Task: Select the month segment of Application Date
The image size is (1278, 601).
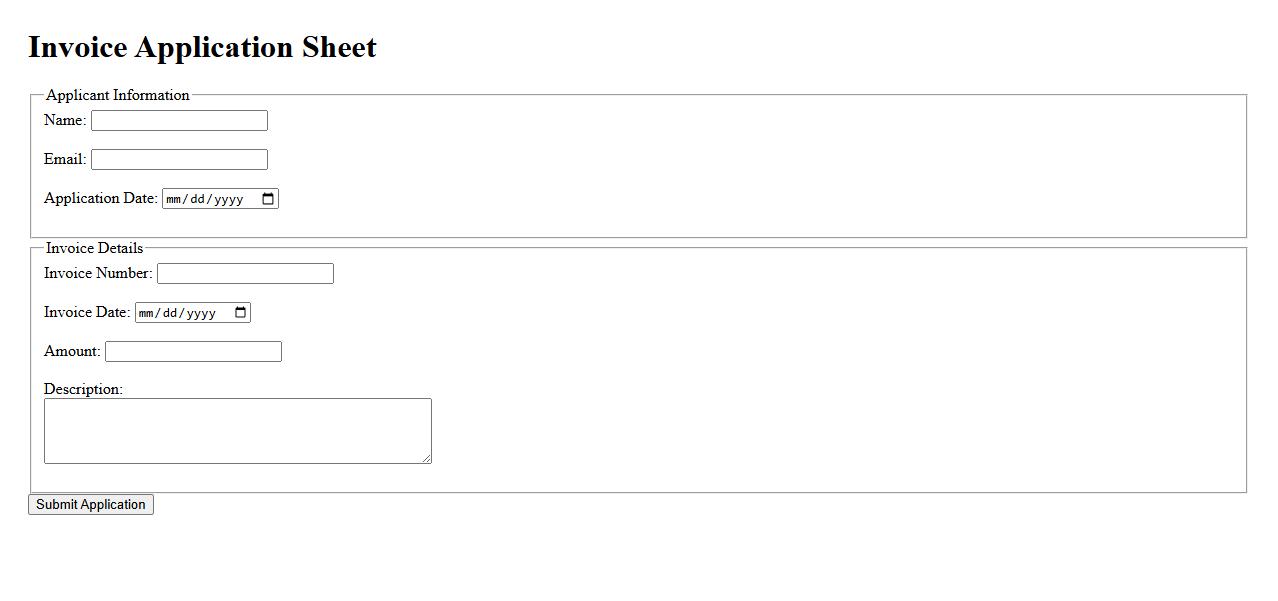Action: [174, 199]
